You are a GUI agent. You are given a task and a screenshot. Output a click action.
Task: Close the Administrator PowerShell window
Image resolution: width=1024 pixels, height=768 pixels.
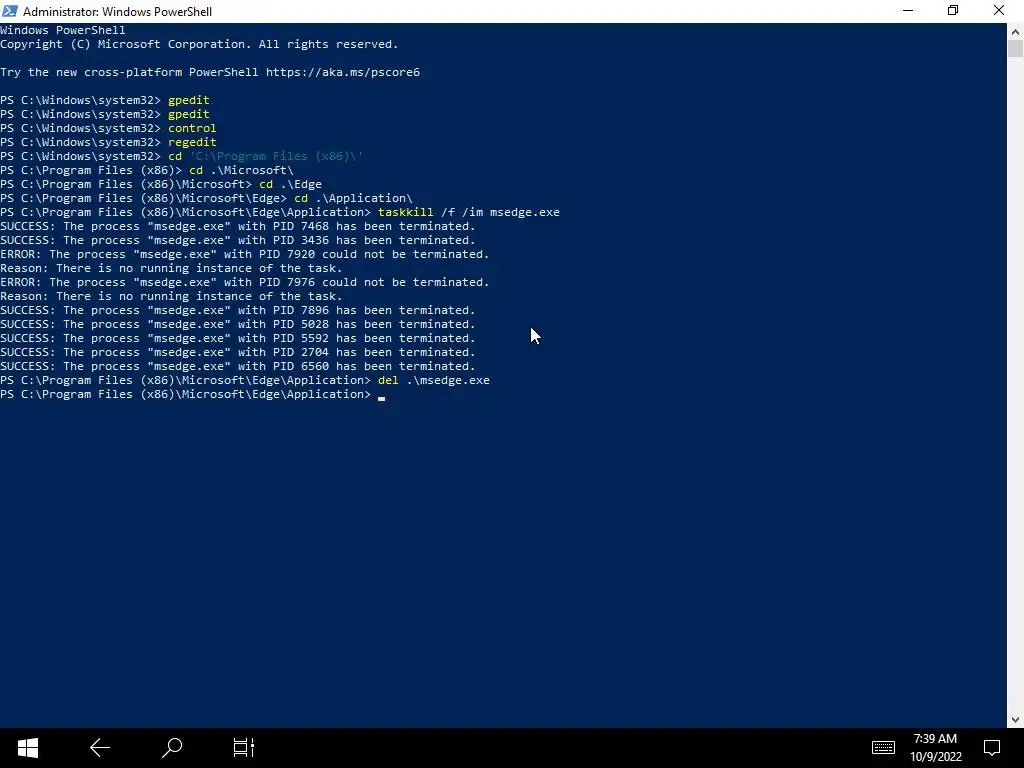tap(999, 11)
